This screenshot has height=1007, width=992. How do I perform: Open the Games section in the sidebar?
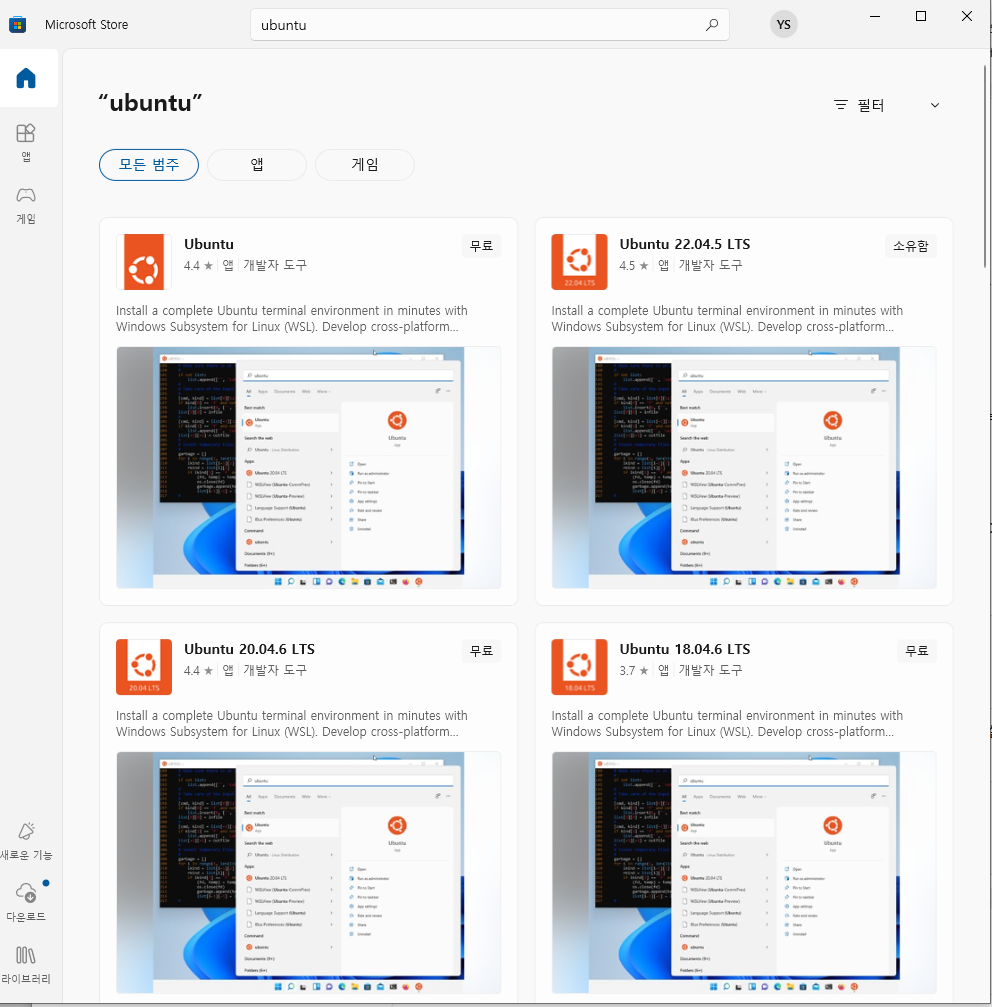pos(26,206)
